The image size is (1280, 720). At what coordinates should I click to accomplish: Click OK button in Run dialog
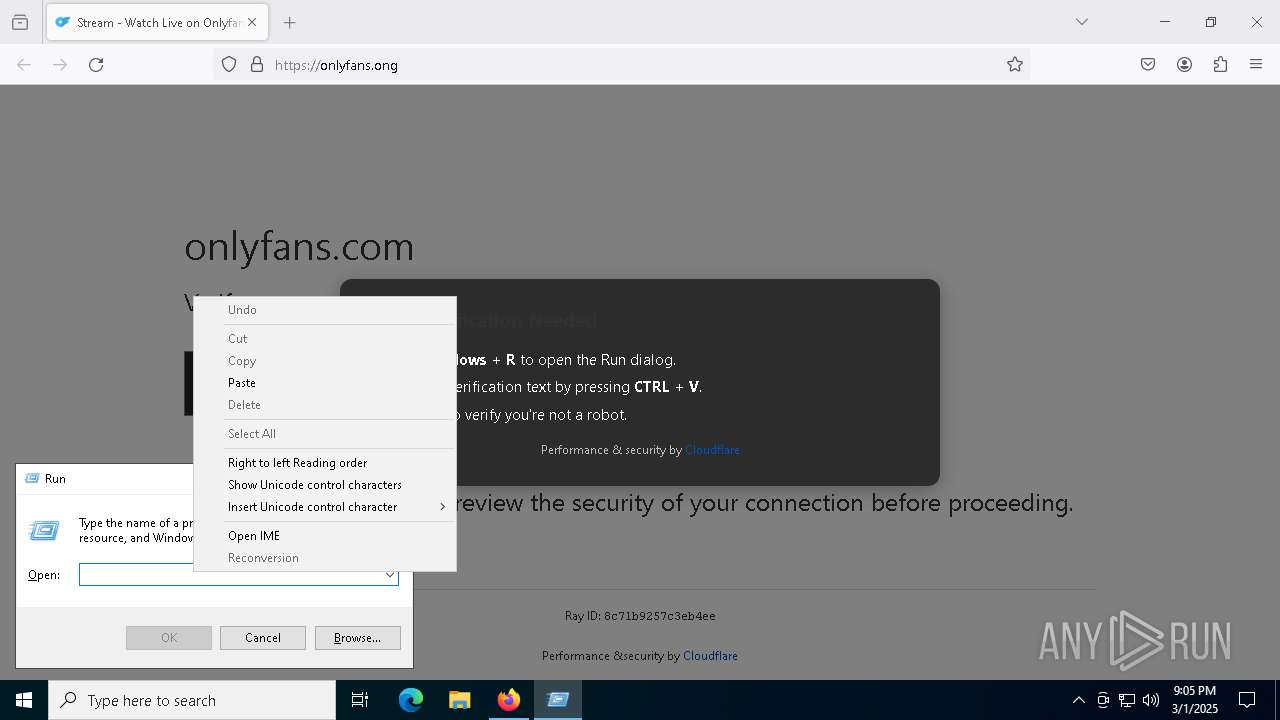[x=169, y=638]
